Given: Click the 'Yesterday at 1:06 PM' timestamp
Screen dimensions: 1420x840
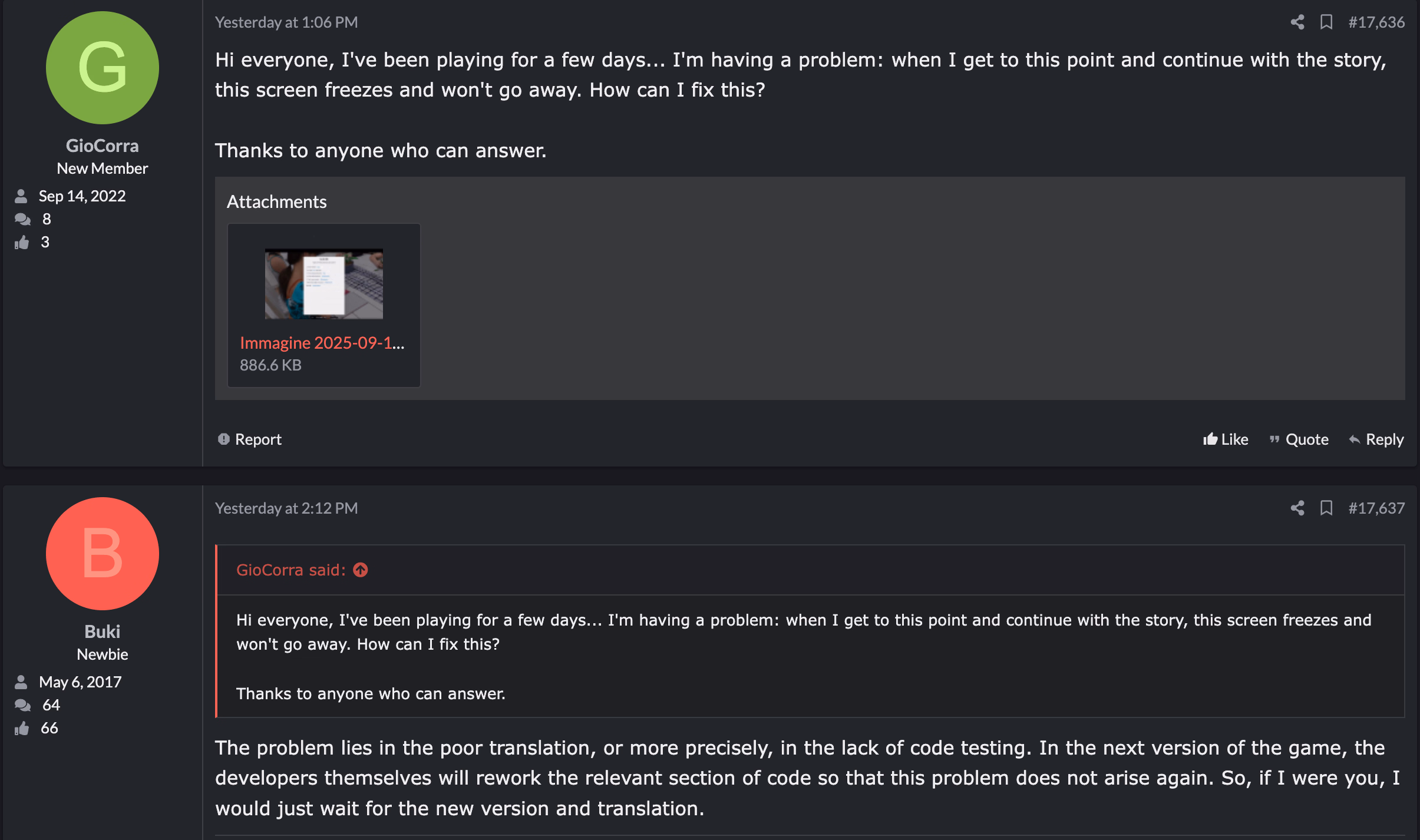Looking at the screenshot, I should coord(286,22).
